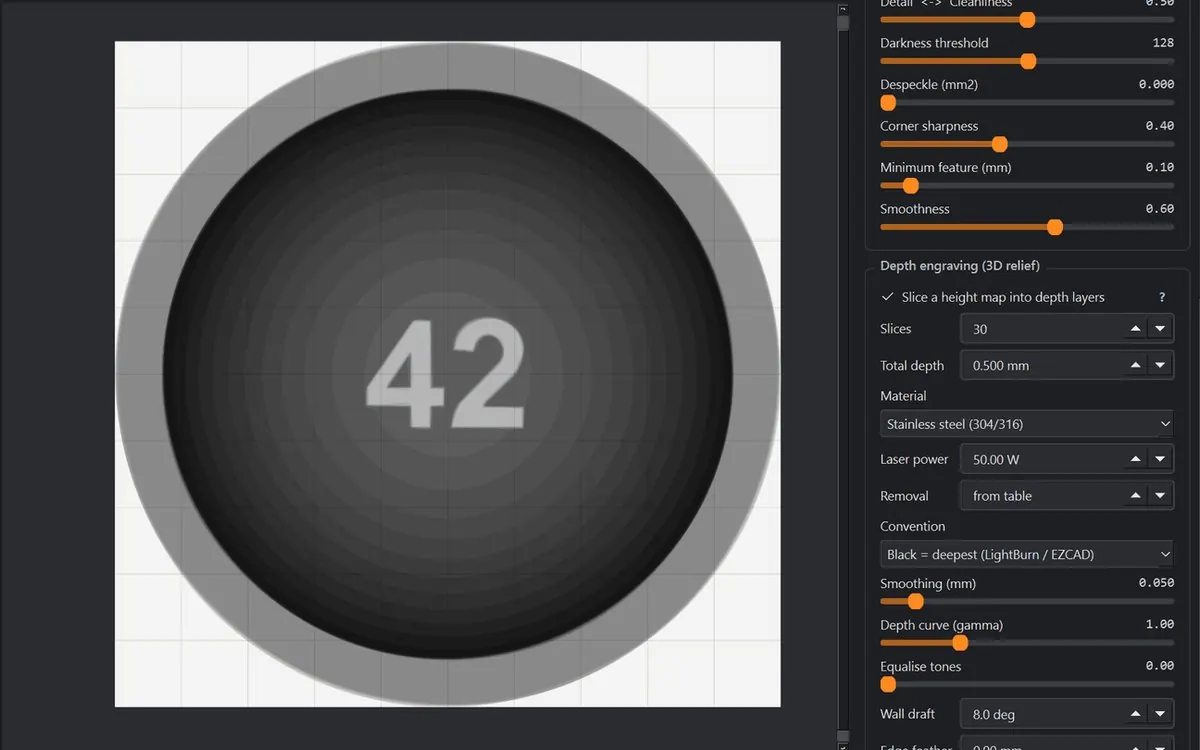Step the Removal field up with its arrow
1200x750 pixels.
(1136, 496)
